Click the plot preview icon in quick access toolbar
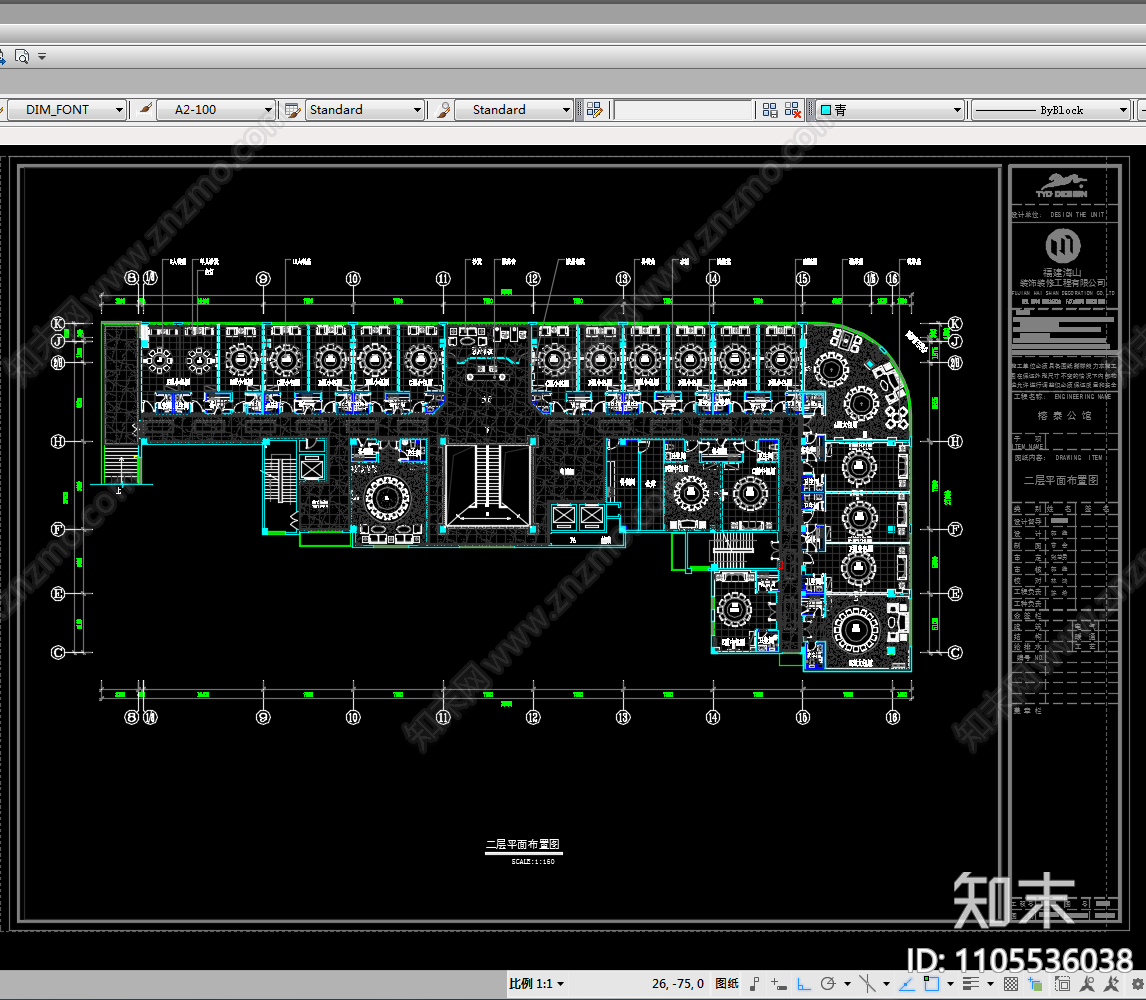 click(22, 56)
